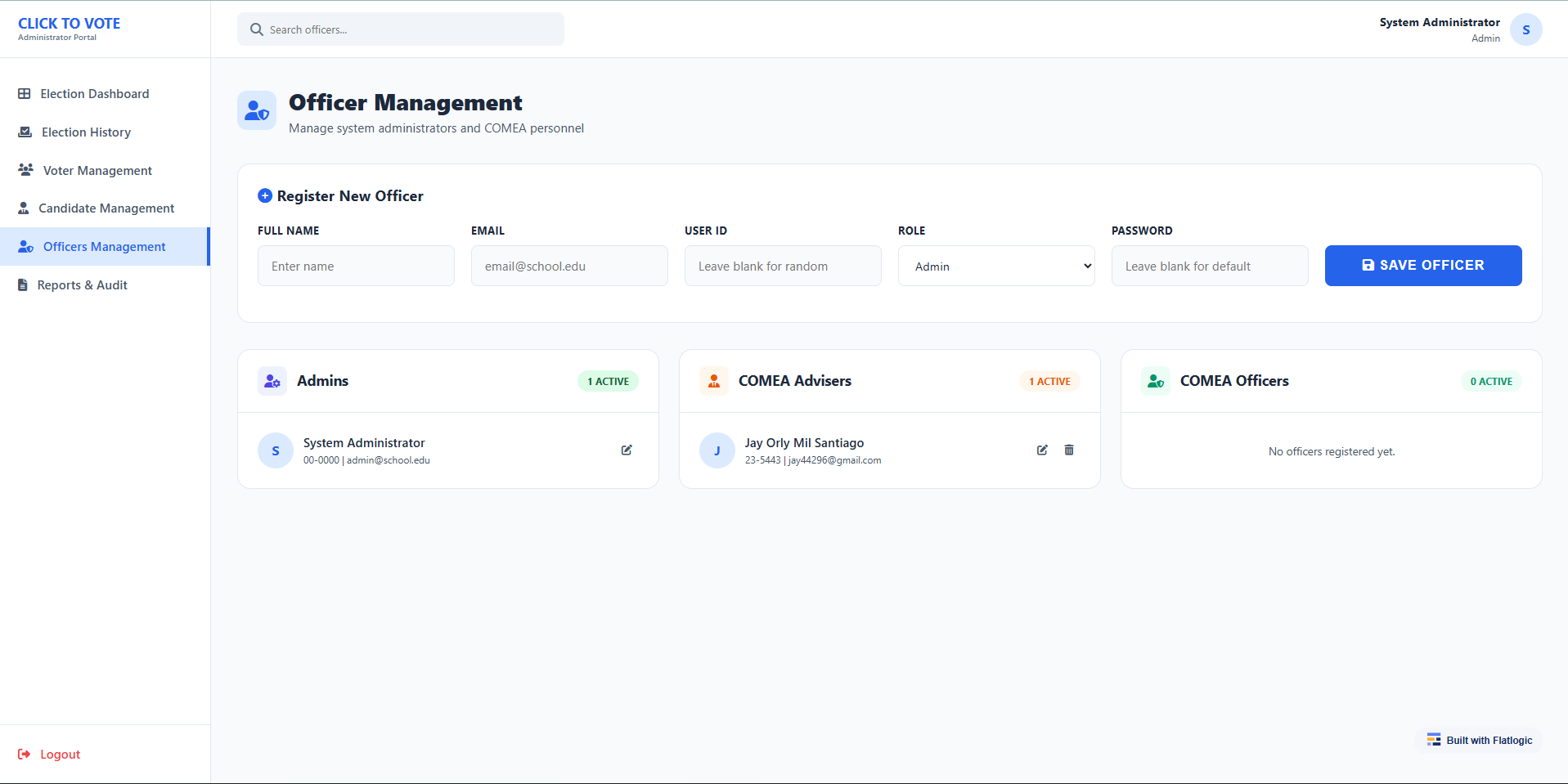
Task: Open Voter Management section
Action: pyautogui.click(x=97, y=171)
